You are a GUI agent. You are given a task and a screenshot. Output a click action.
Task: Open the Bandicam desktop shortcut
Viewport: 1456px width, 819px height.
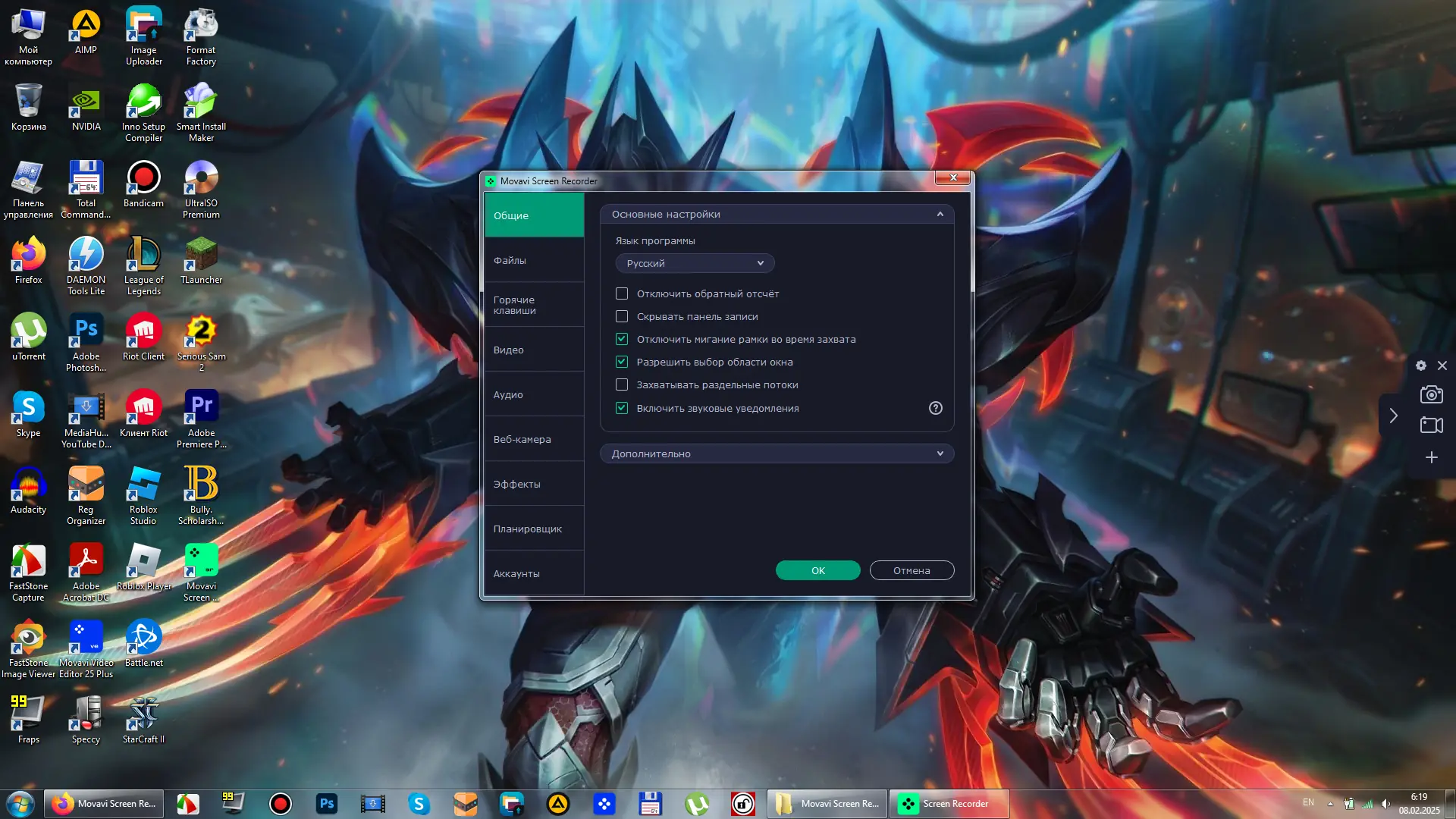[x=143, y=185]
